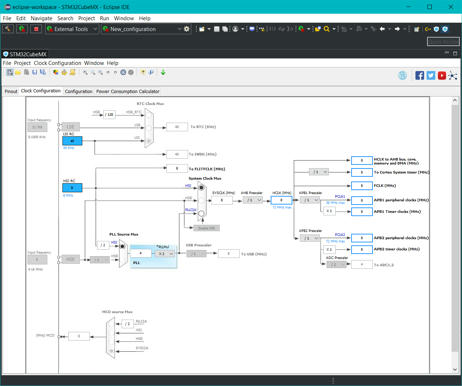Click the run launch icon beside hammer

pyautogui.click(x=22, y=29)
